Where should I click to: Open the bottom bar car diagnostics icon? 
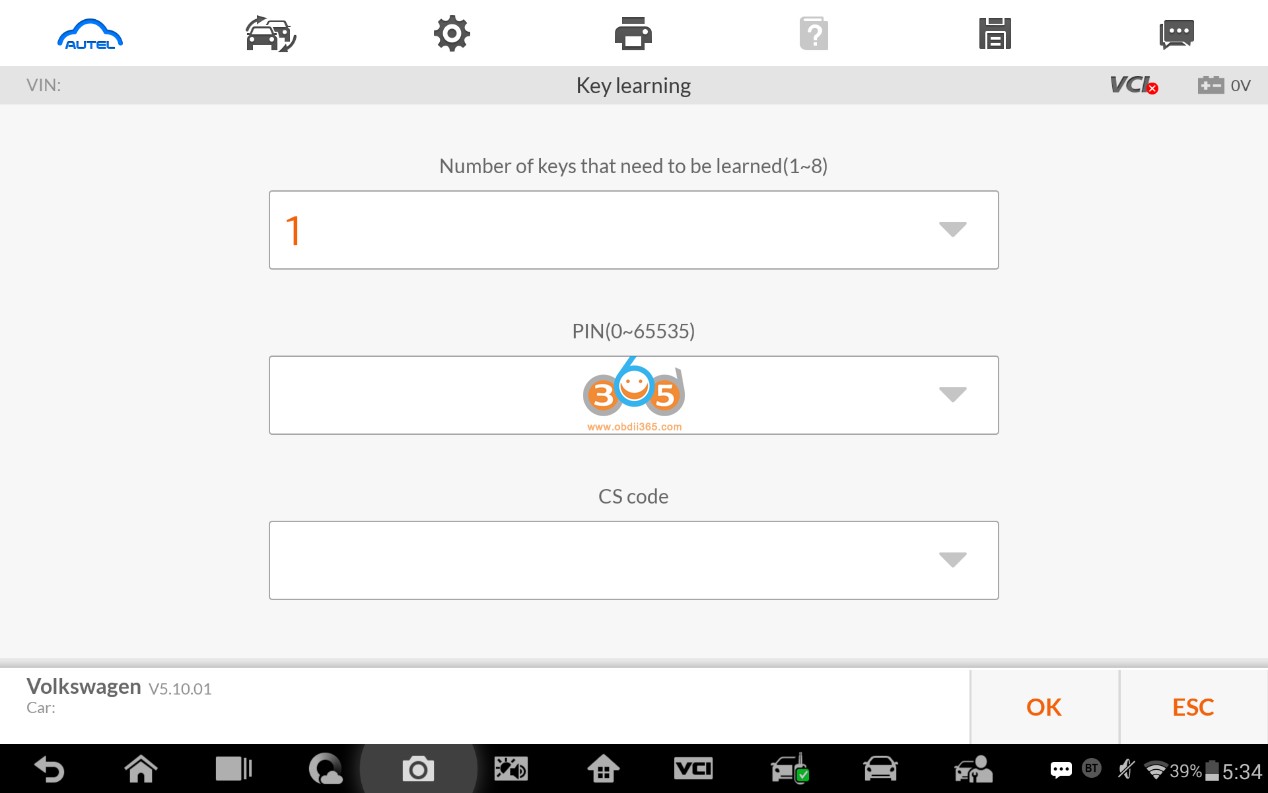click(x=880, y=768)
